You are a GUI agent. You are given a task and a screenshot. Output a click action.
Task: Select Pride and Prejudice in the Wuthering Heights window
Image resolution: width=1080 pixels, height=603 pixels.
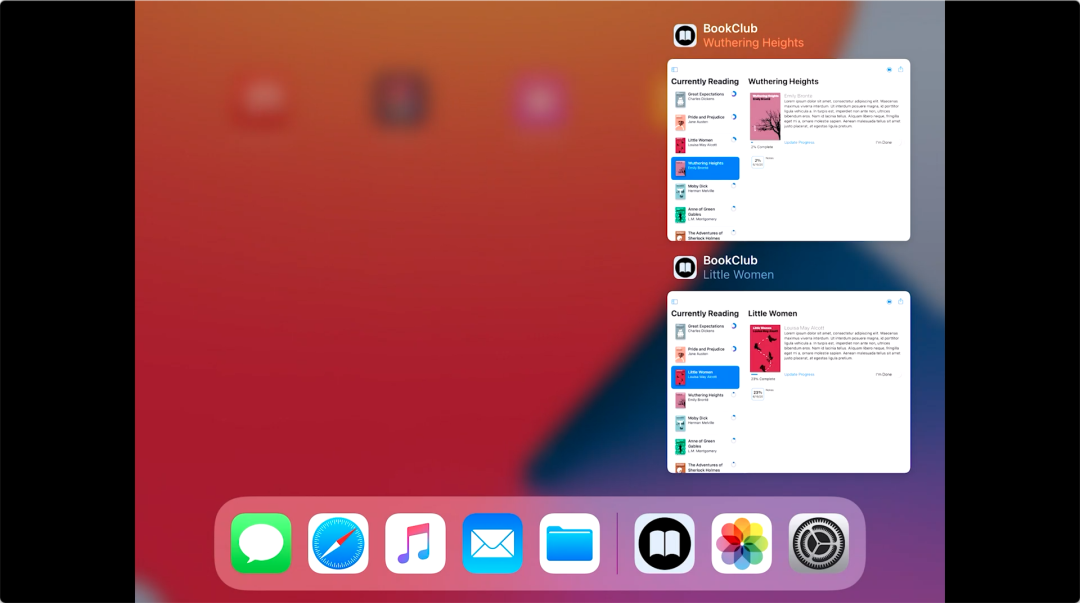pyautogui.click(x=705, y=122)
